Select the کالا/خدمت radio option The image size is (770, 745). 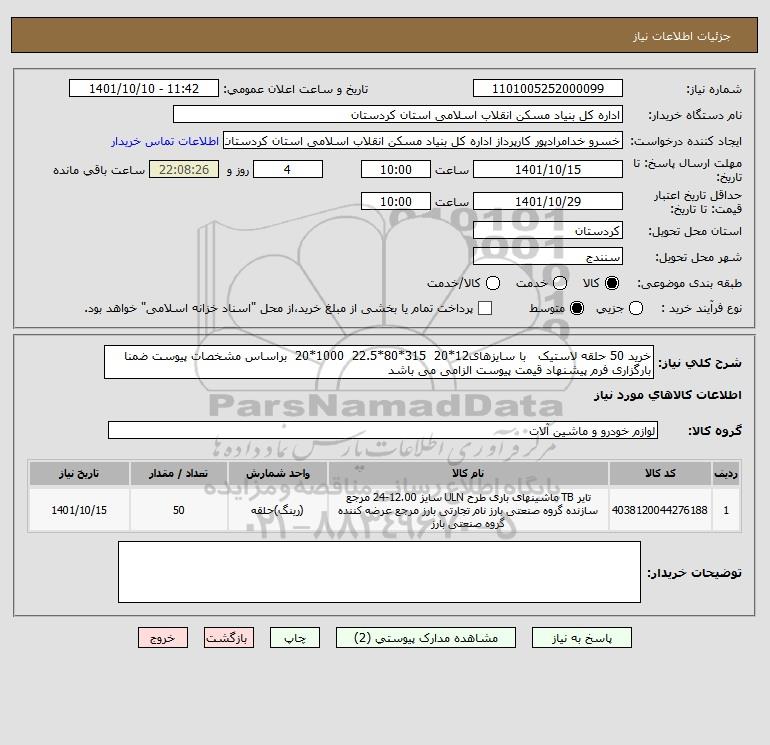(x=493, y=283)
